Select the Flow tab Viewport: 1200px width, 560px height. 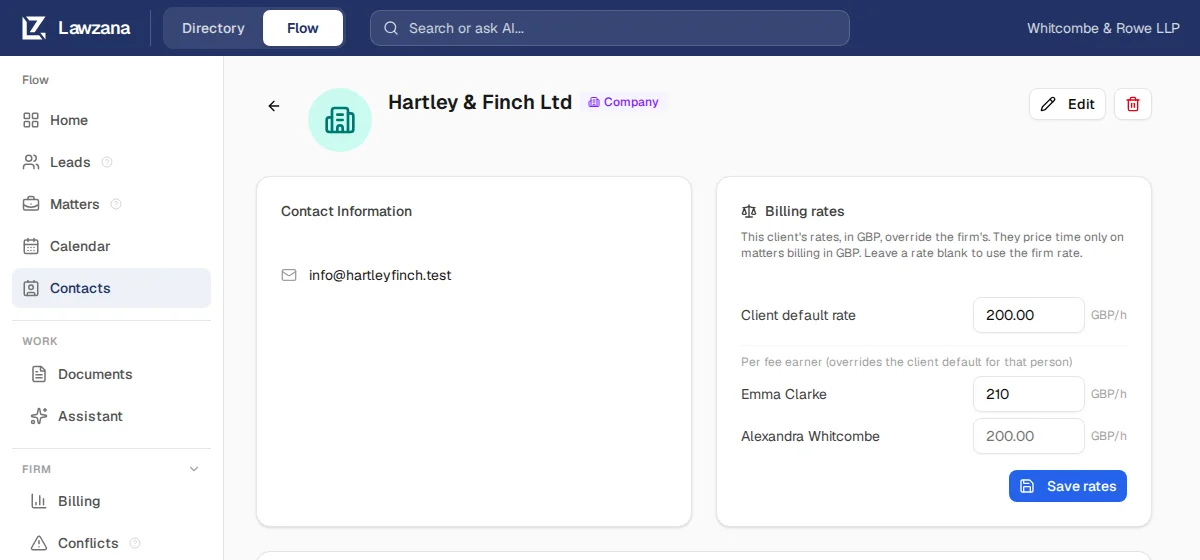pyautogui.click(x=303, y=28)
